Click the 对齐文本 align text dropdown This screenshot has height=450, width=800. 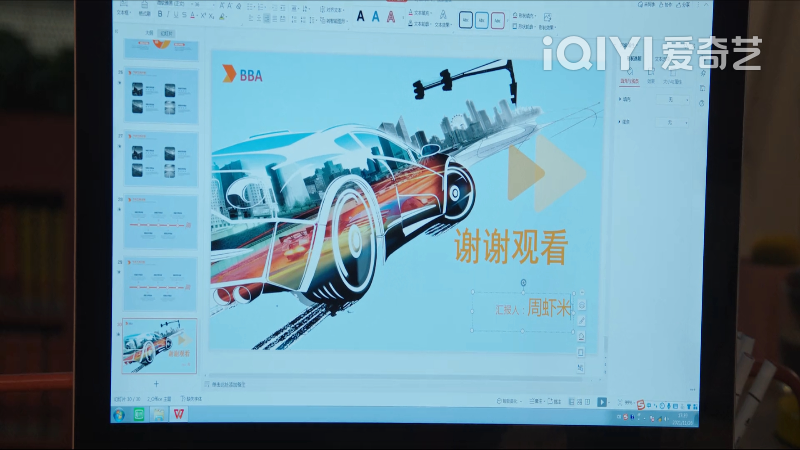332,10
